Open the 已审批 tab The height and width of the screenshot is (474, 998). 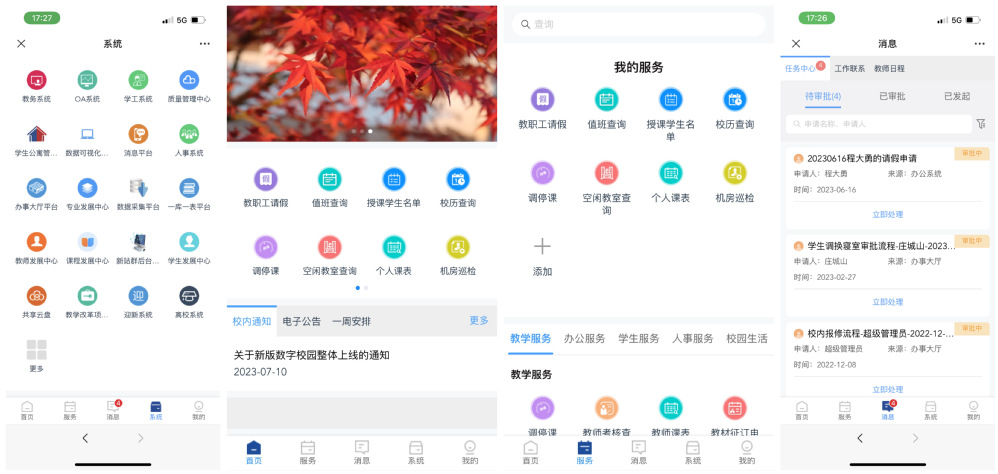pyautogui.click(x=891, y=97)
